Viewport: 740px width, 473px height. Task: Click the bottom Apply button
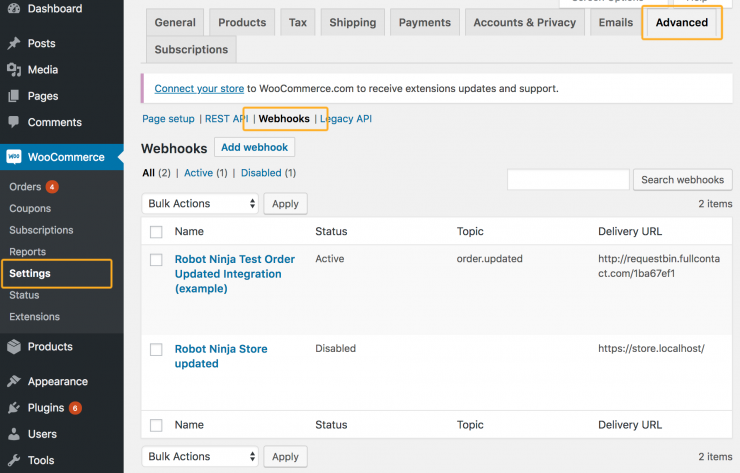(x=285, y=456)
